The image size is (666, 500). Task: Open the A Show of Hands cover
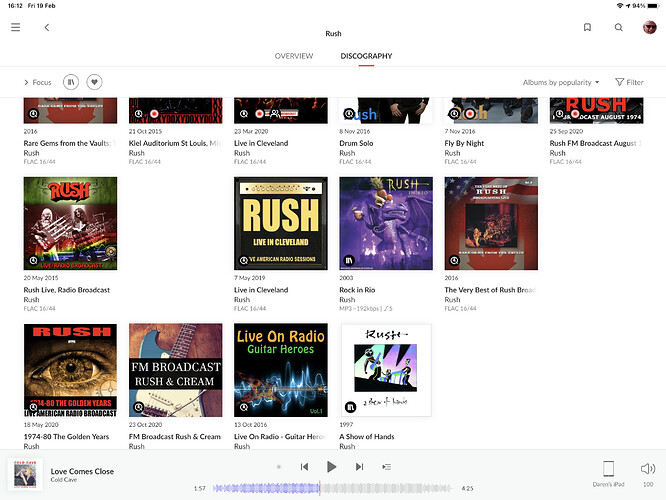pyautogui.click(x=386, y=370)
